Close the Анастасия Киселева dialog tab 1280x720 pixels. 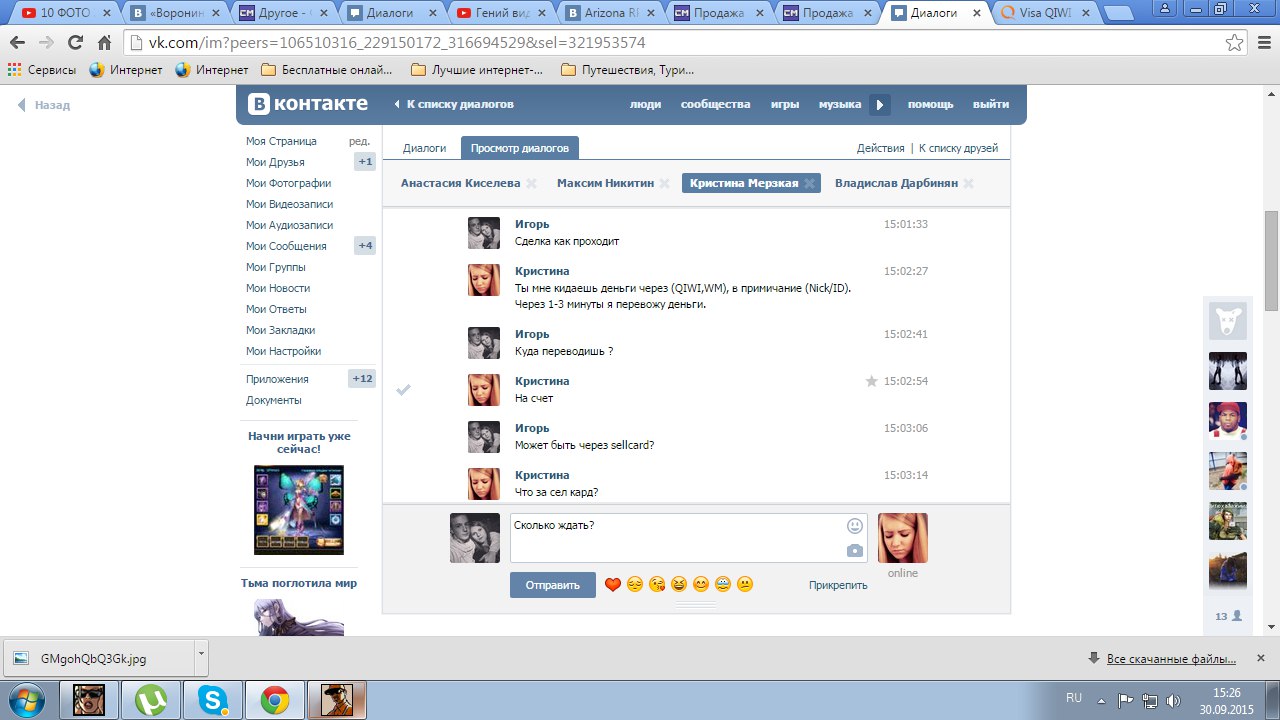pyautogui.click(x=531, y=184)
